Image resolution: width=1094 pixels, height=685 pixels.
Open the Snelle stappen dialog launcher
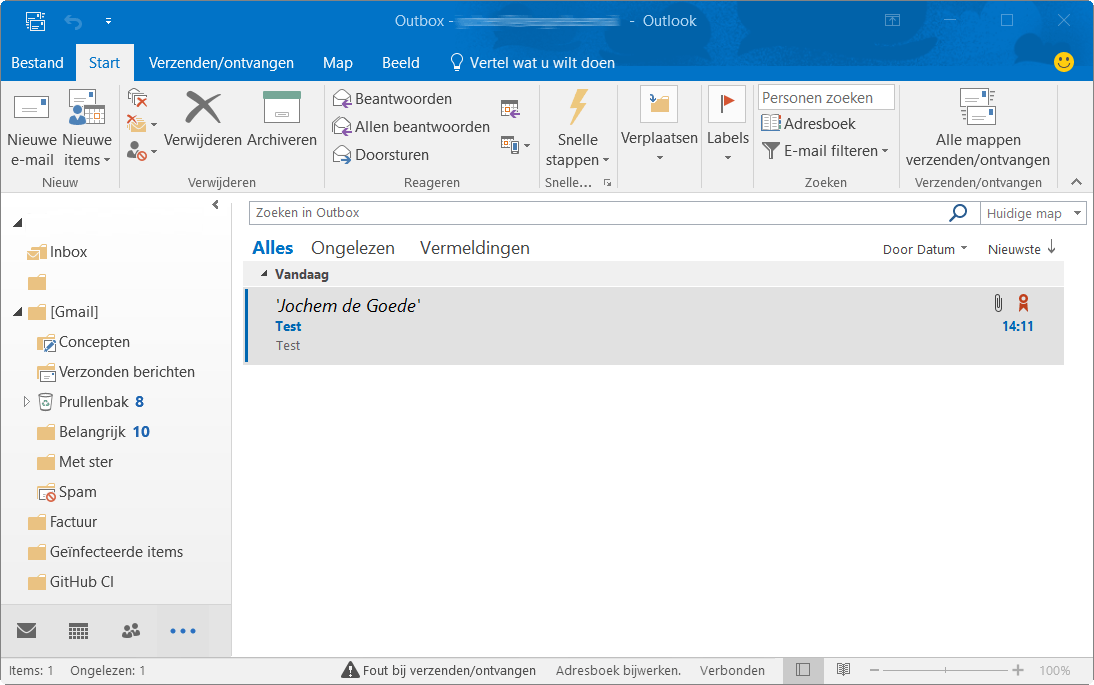click(x=607, y=183)
